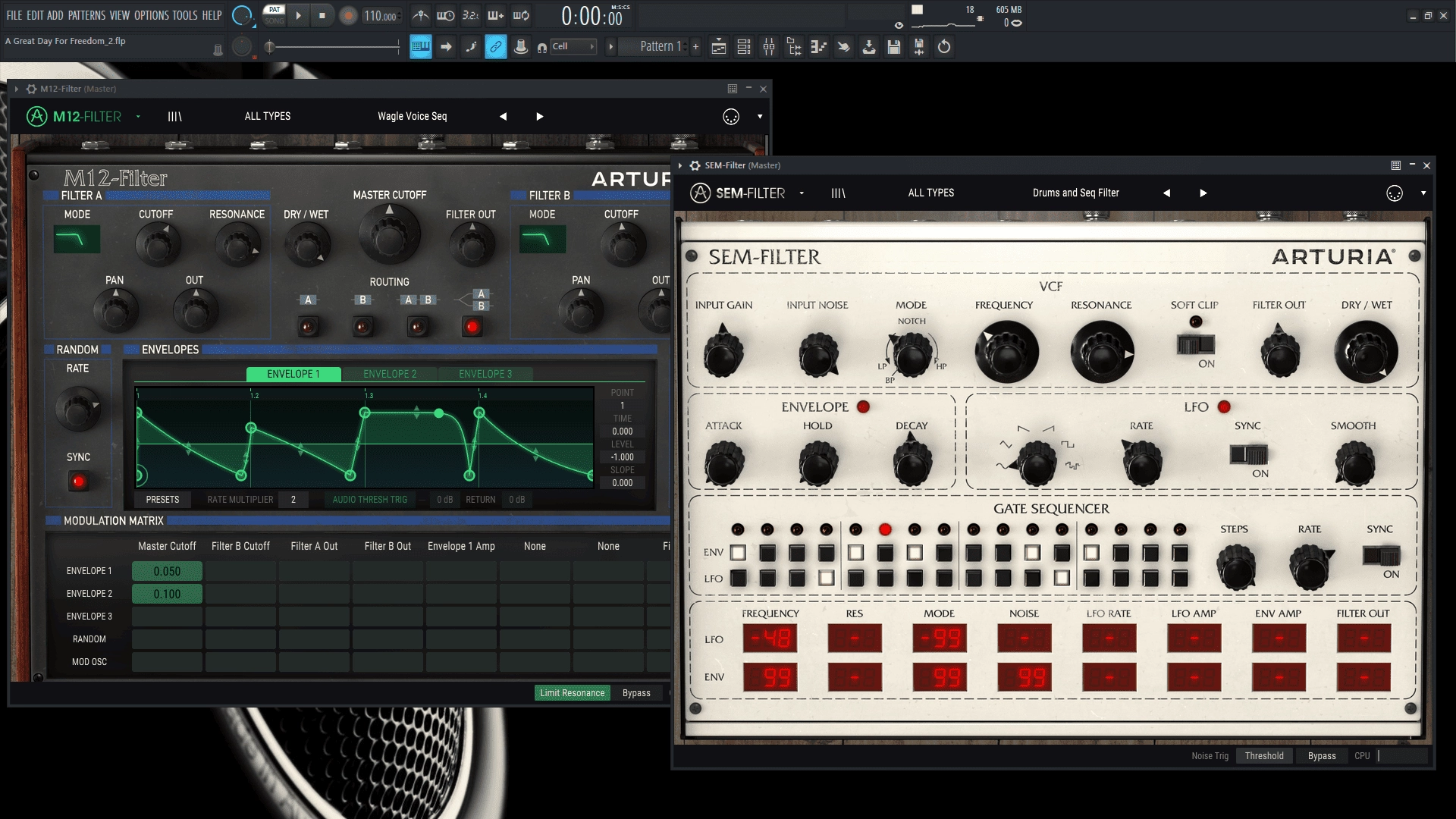Click the envelope PRESETS button
Image resolution: width=1456 pixels, height=819 pixels.
pyautogui.click(x=162, y=500)
